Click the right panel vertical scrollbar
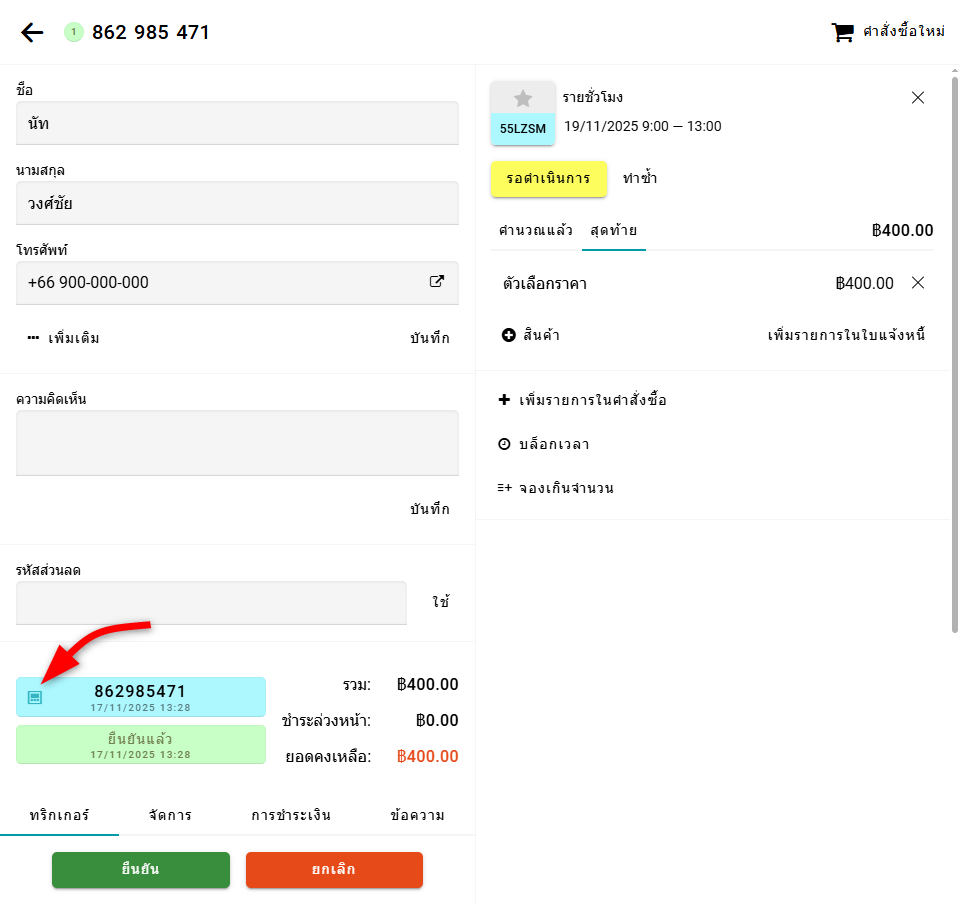Image resolution: width=960 pixels, height=905 pixels. (x=954, y=350)
